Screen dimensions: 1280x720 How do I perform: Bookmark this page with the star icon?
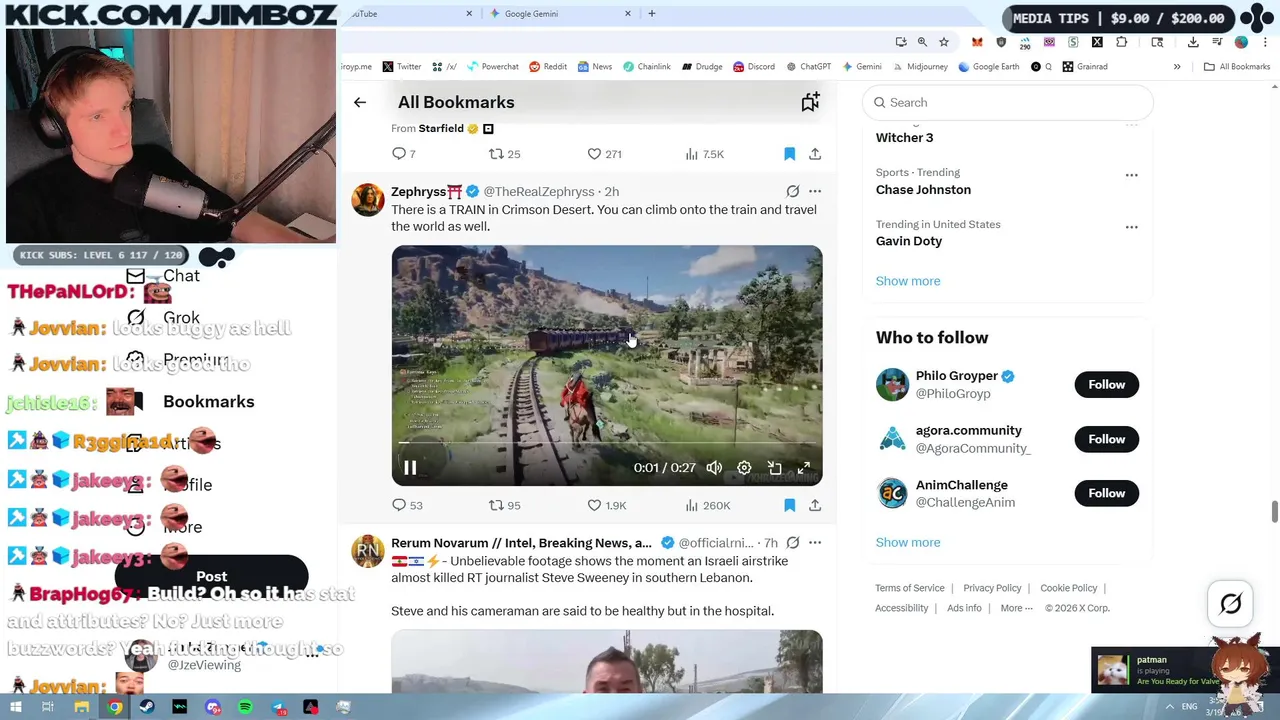[944, 42]
